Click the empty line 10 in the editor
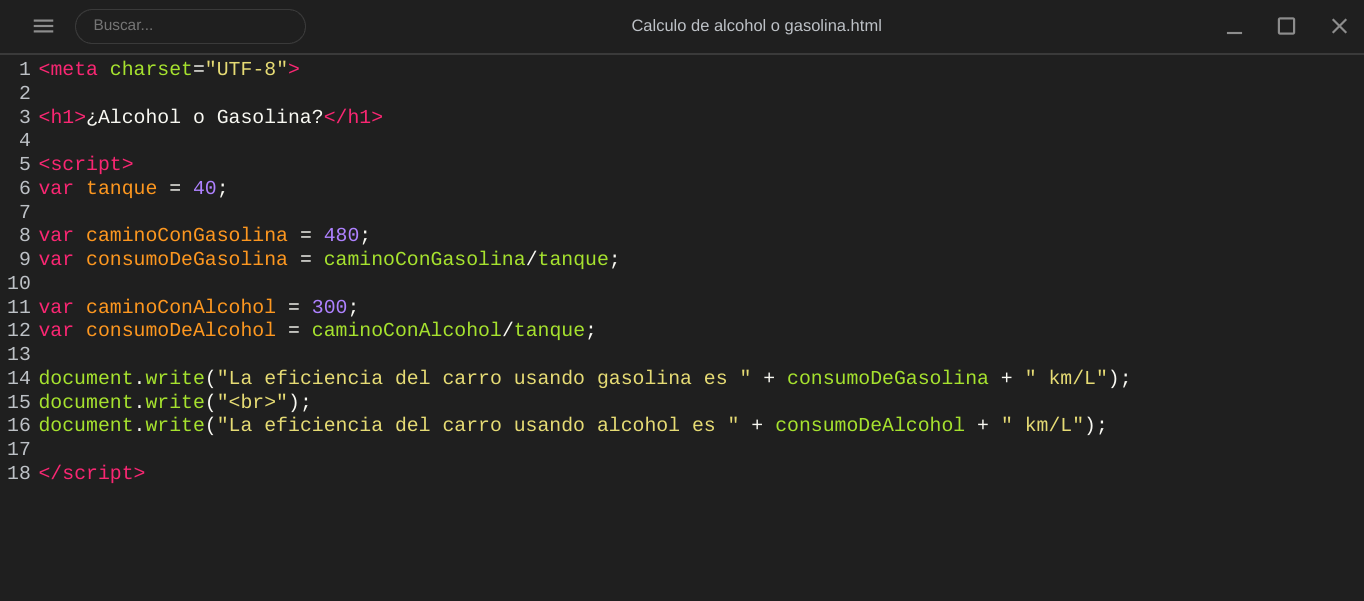The image size is (1364, 601). pyautogui.click(x=300, y=284)
